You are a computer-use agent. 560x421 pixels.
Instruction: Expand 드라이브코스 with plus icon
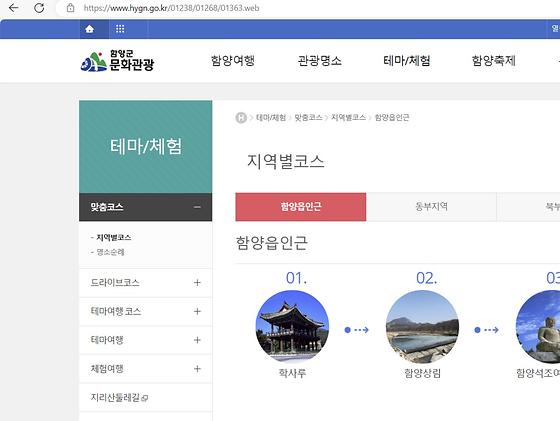pyautogui.click(x=197, y=283)
